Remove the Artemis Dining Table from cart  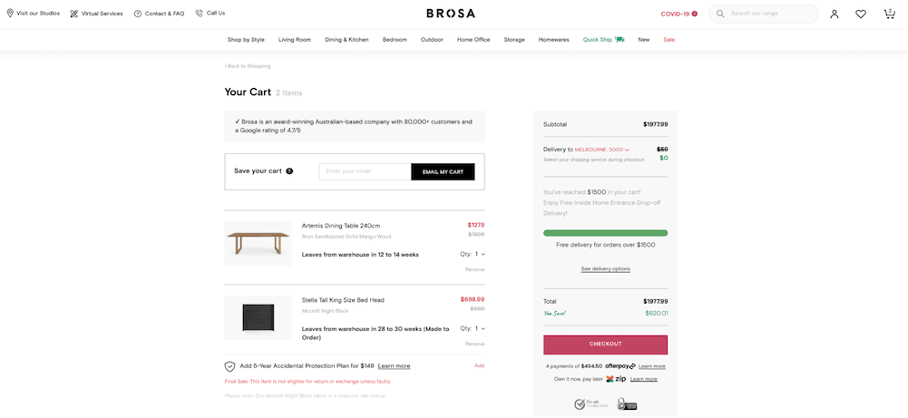click(x=475, y=269)
